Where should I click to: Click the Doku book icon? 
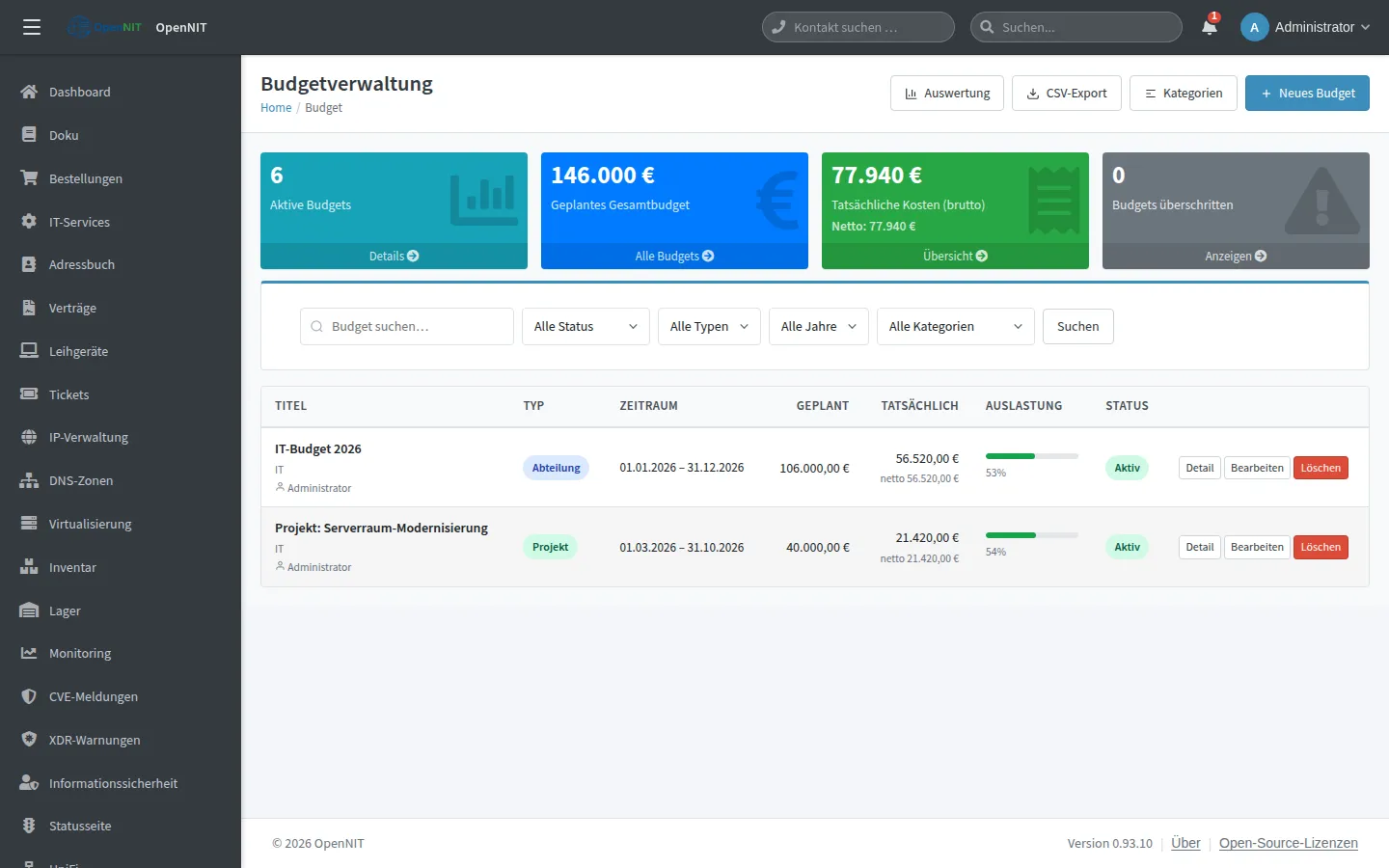(x=29, y=135)
